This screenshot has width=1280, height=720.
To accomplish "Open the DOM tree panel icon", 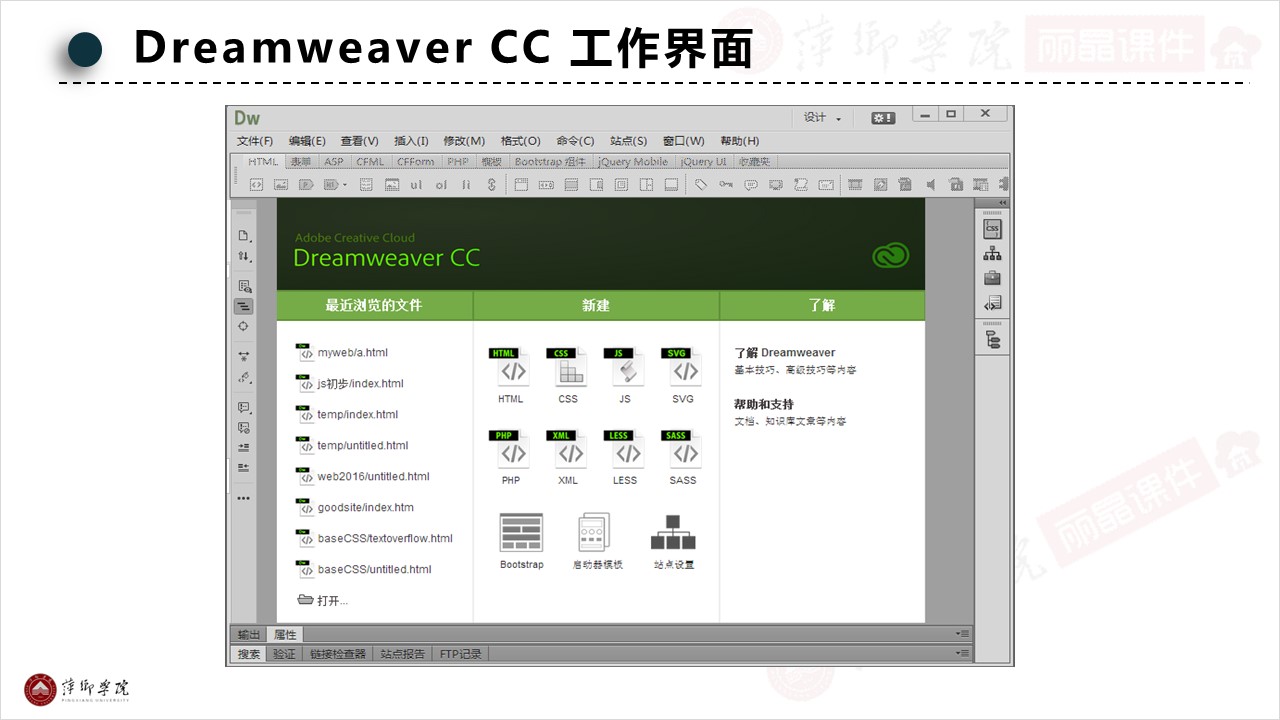I will point(992,339).
